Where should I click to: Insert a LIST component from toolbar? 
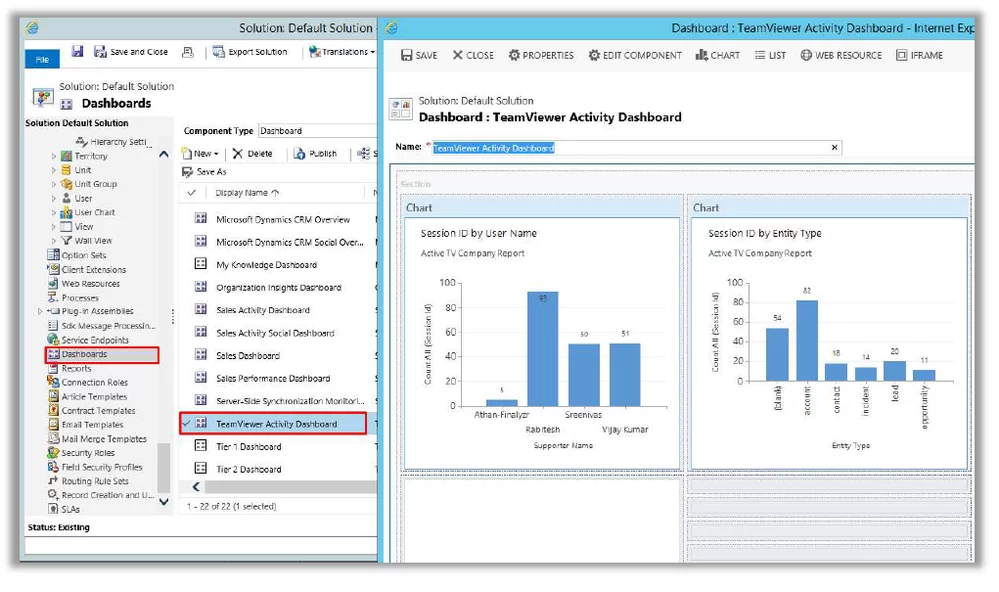pos(760,56)
